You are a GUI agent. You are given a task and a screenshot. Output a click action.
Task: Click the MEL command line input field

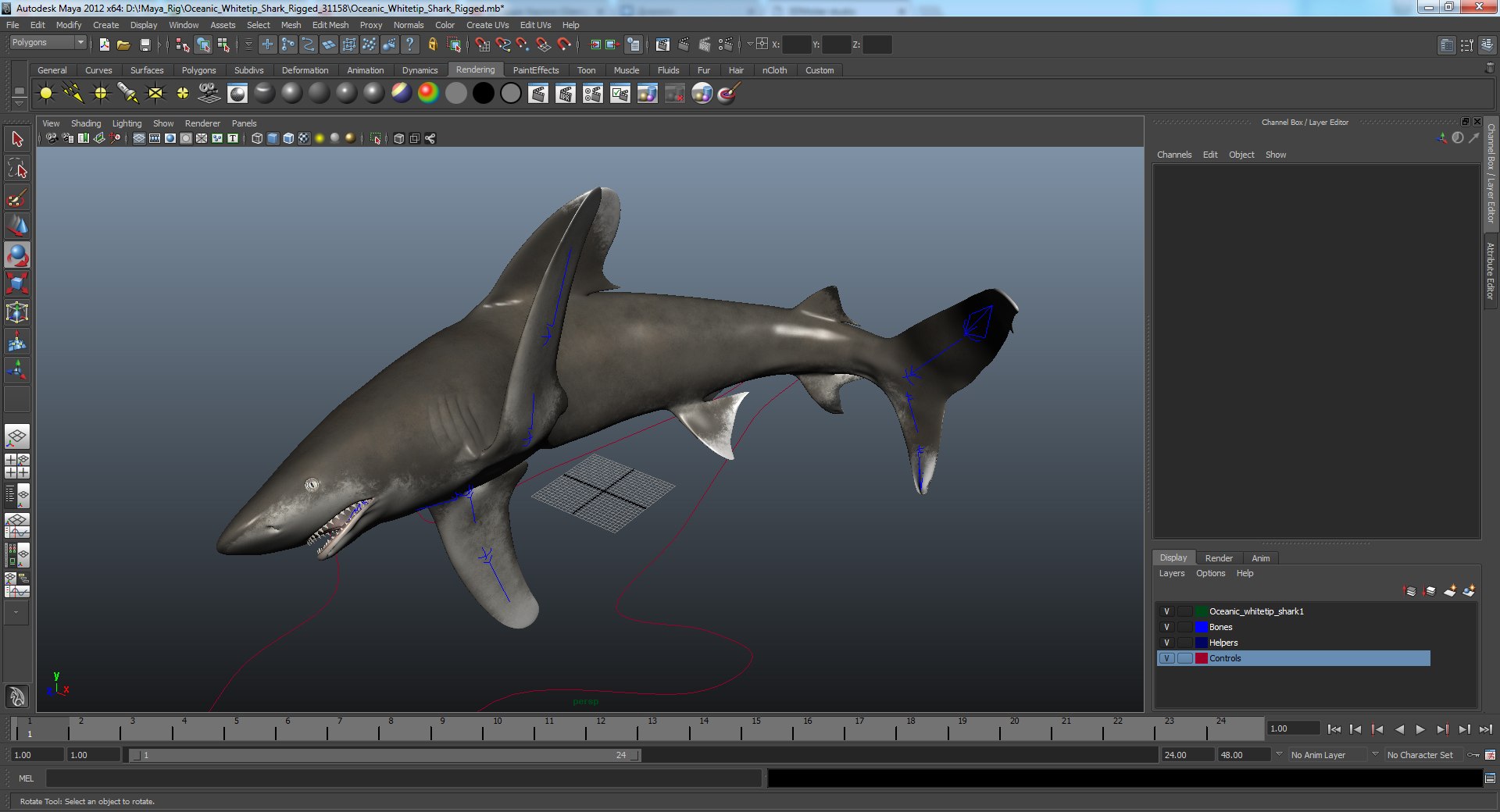(x=403, y=778)
